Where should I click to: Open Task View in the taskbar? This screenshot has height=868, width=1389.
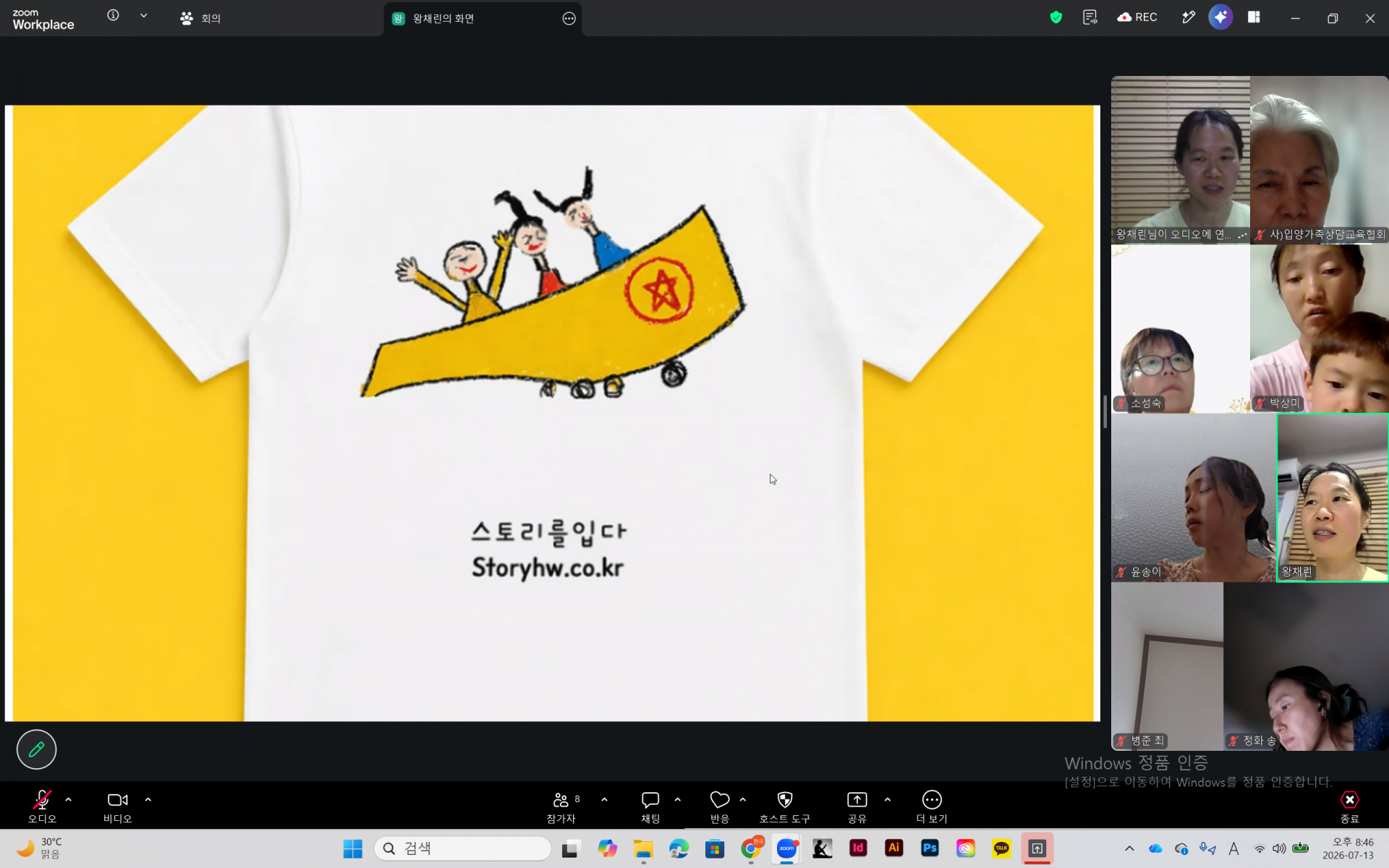click(x=571, y=848)
